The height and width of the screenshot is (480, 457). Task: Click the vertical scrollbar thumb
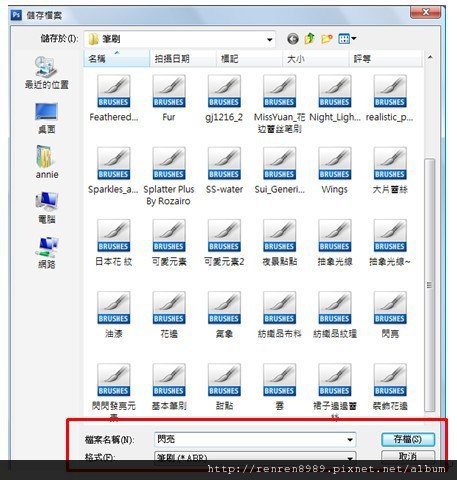point(430,285)
